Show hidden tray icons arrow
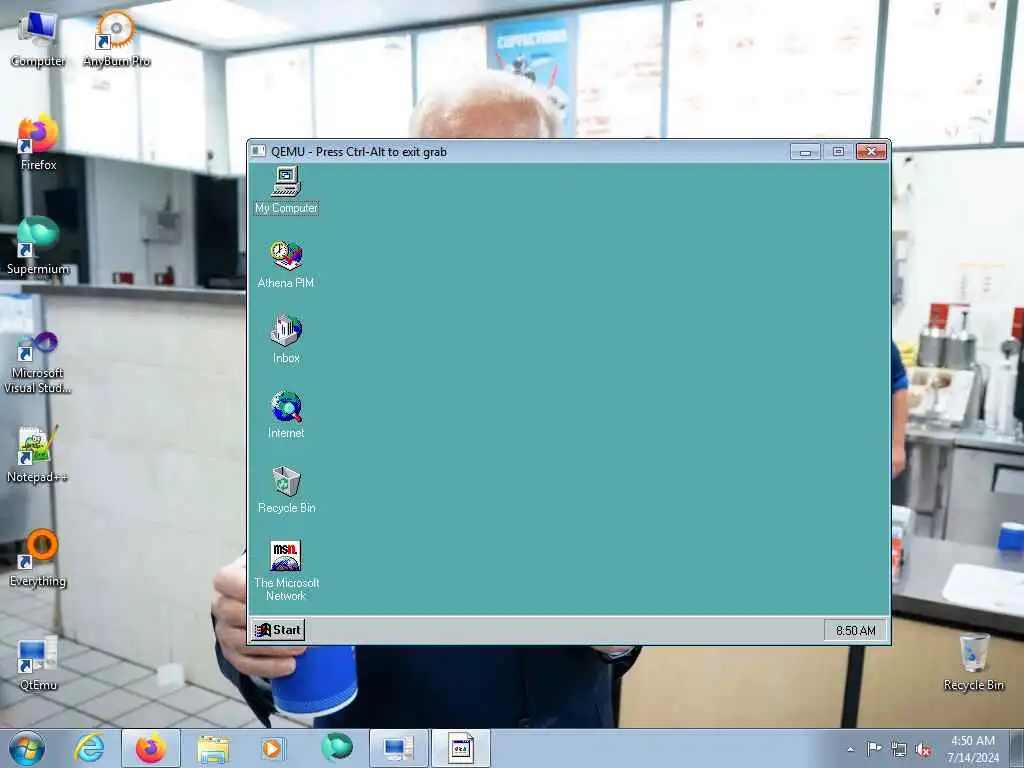This screenshot has width=1024, height=768. click(850, 749)
